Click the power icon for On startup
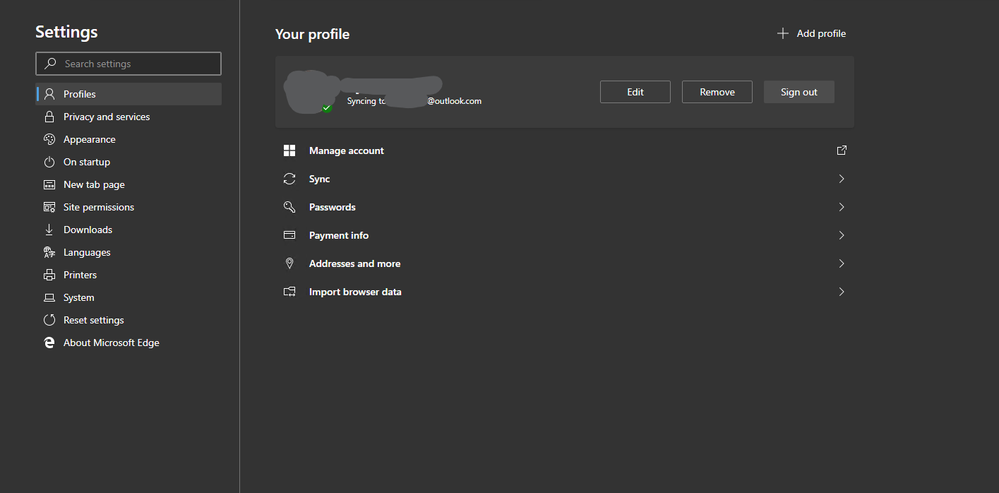This screenshot has height=493, width=999. (49, 162)
